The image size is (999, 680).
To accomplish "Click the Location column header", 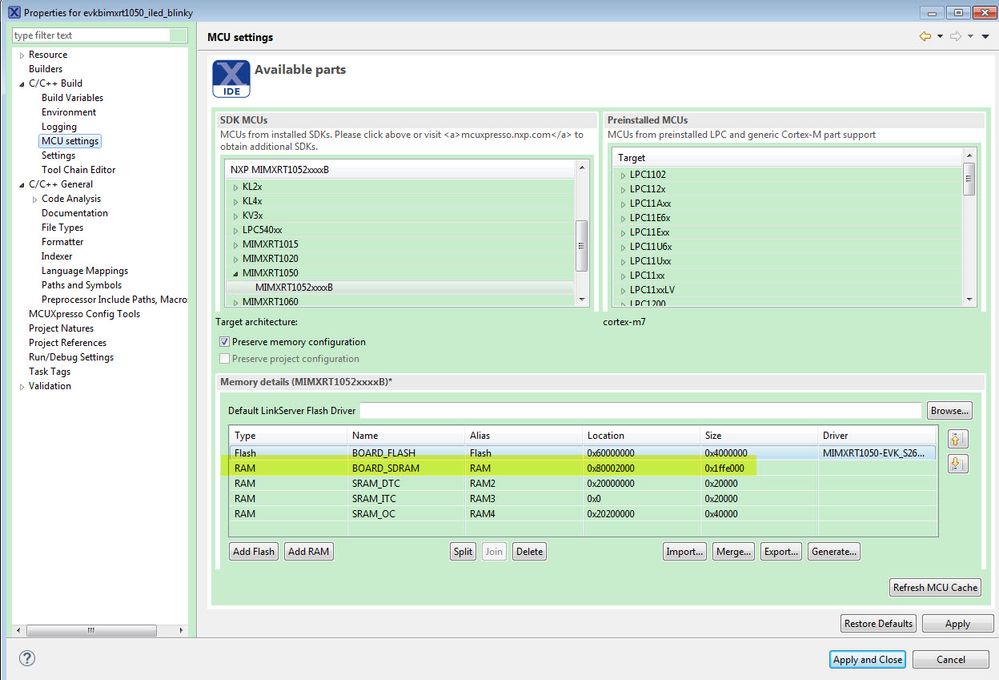I will [641, 435].
